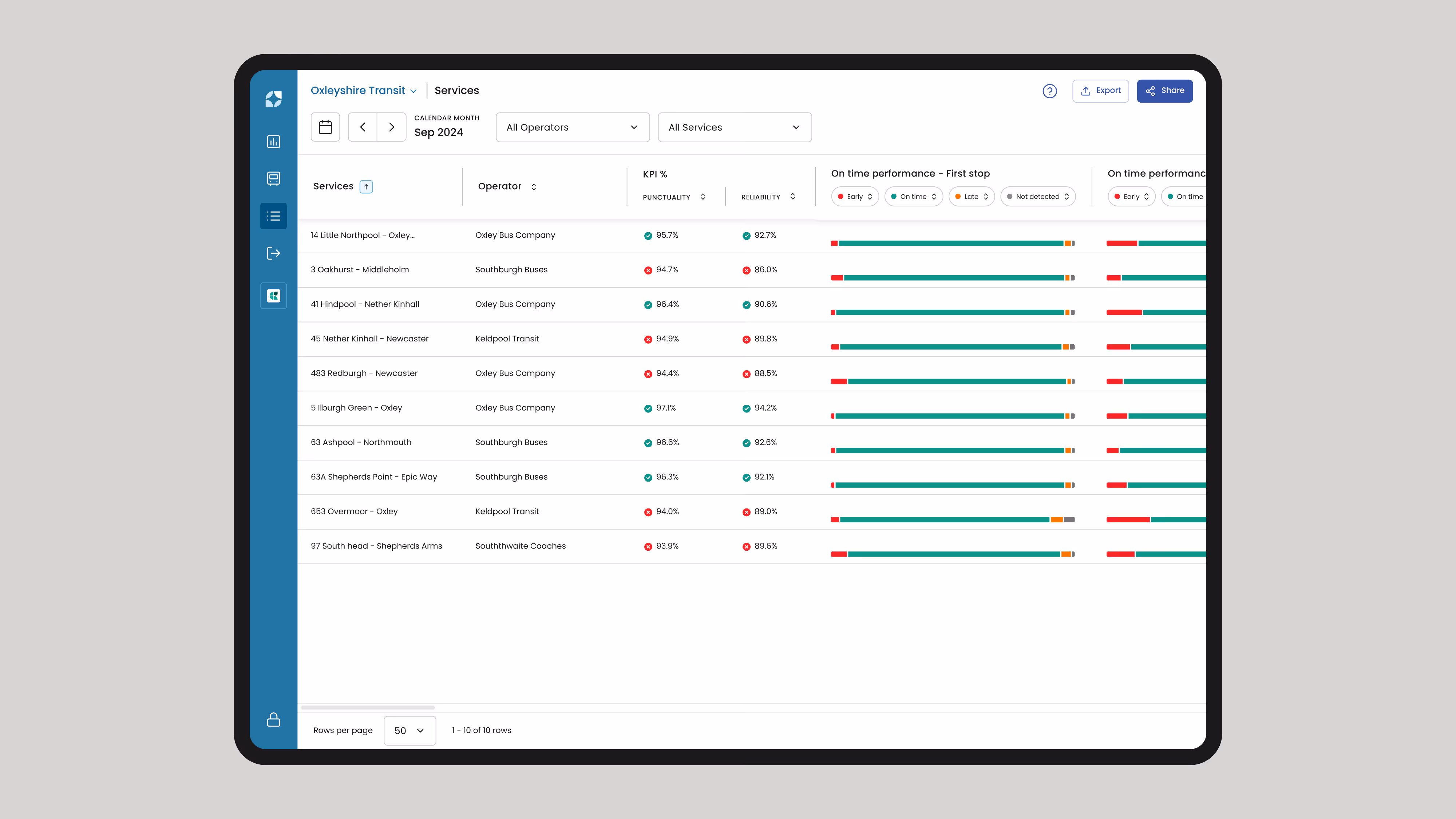Sort table by Punctuality column
Viewport: 1456px width, 819px height.
703,197
